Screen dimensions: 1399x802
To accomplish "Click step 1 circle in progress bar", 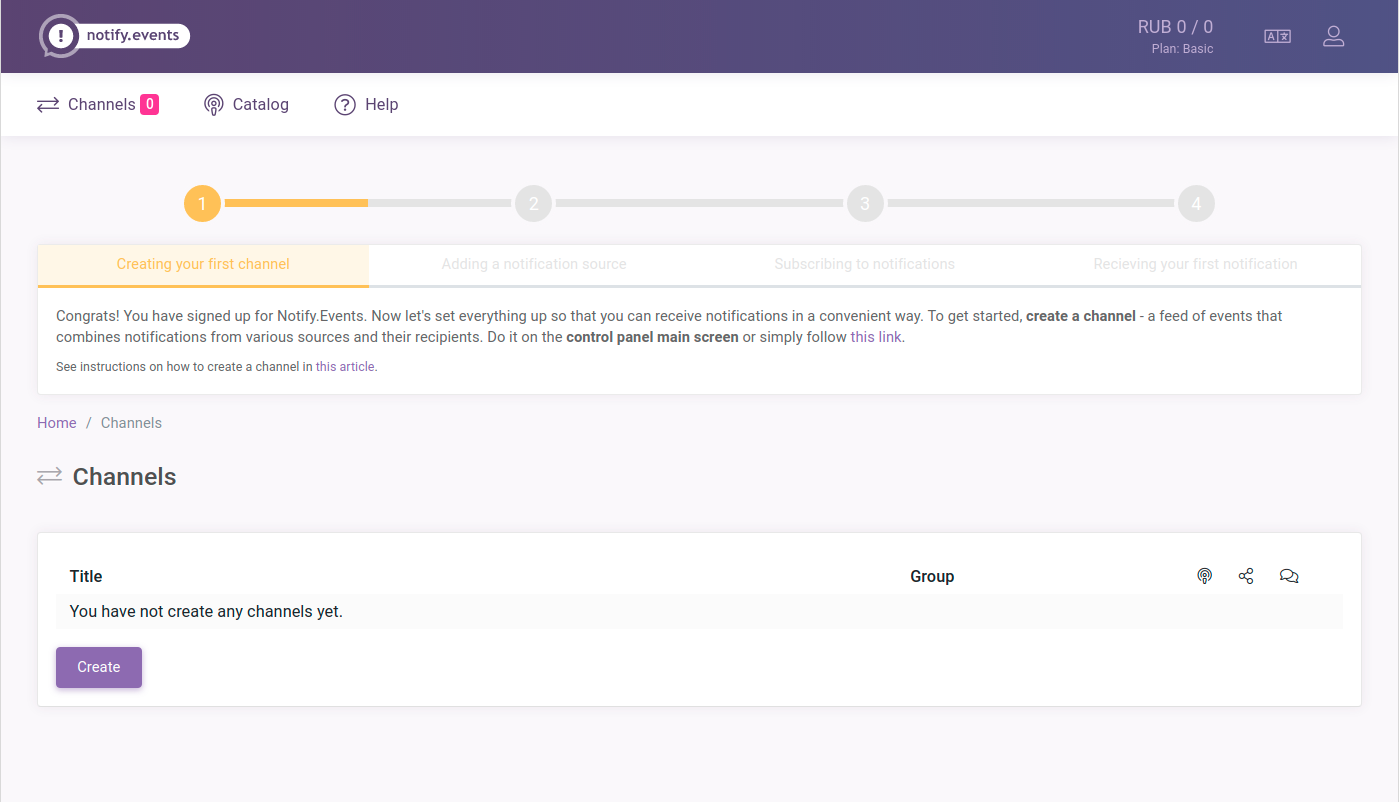I will (x=202, y=204).
